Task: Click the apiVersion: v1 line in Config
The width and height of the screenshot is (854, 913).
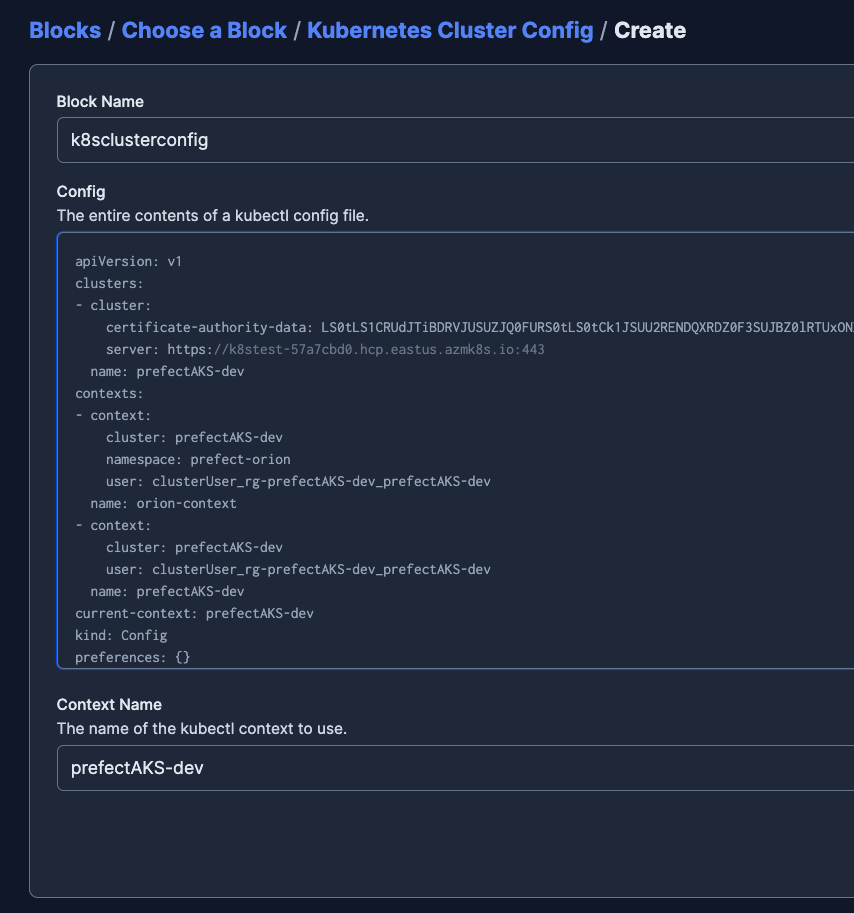Action: [x=130, y=261]
